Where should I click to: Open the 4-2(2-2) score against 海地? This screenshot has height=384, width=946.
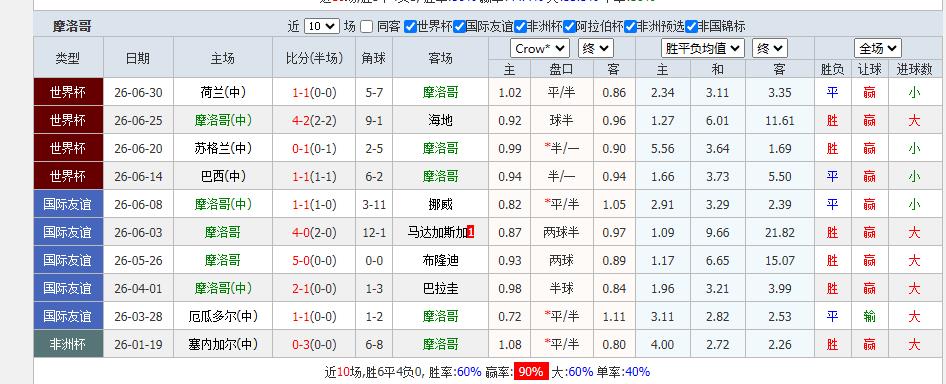click(x=314, y=121)
